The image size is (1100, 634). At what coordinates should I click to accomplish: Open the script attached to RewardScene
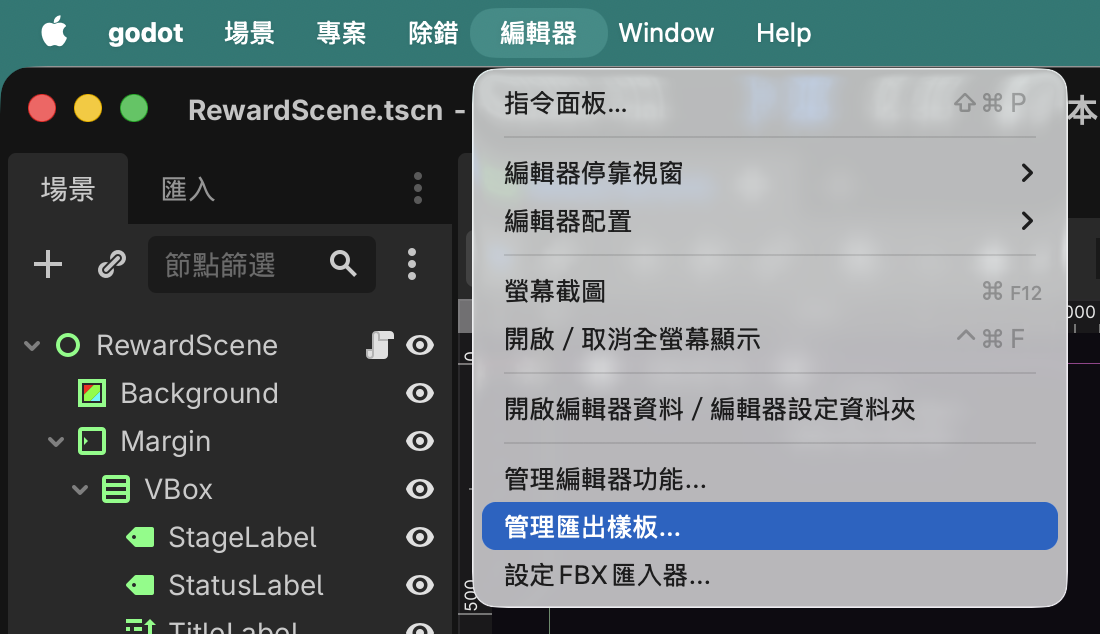click(x=380, y=345)
